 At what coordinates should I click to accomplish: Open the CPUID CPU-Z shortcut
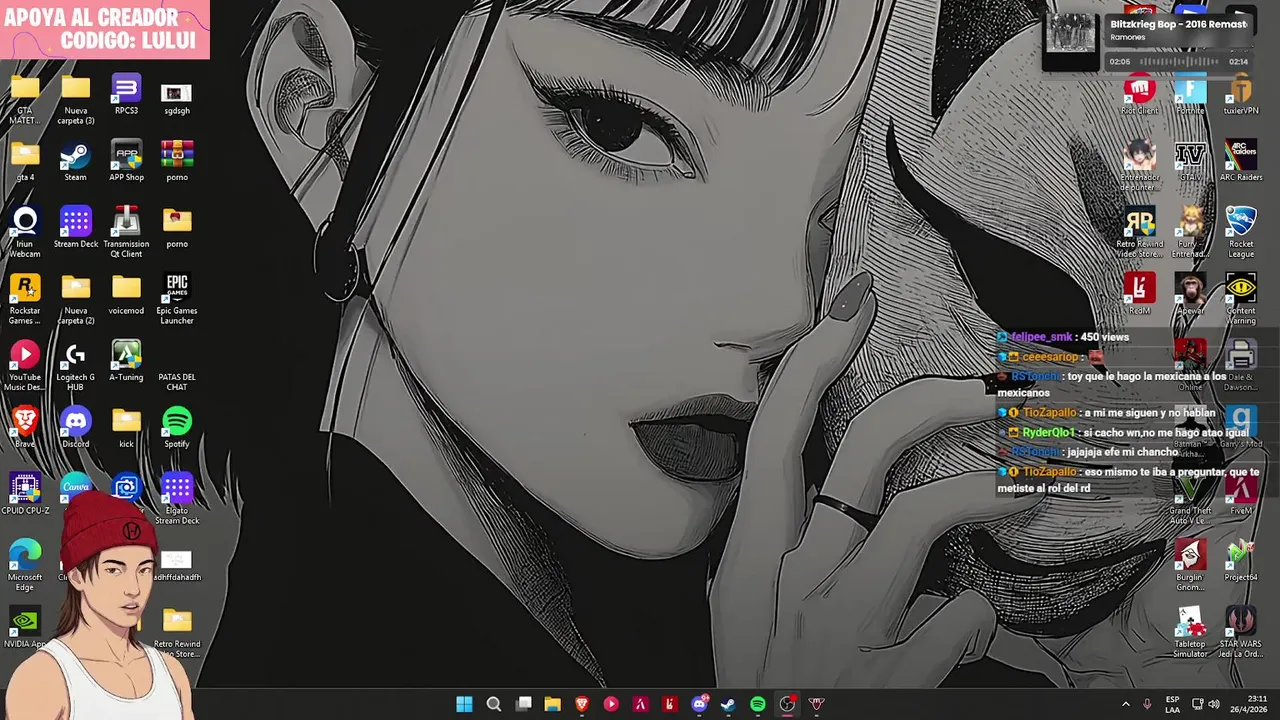(25, 496)
